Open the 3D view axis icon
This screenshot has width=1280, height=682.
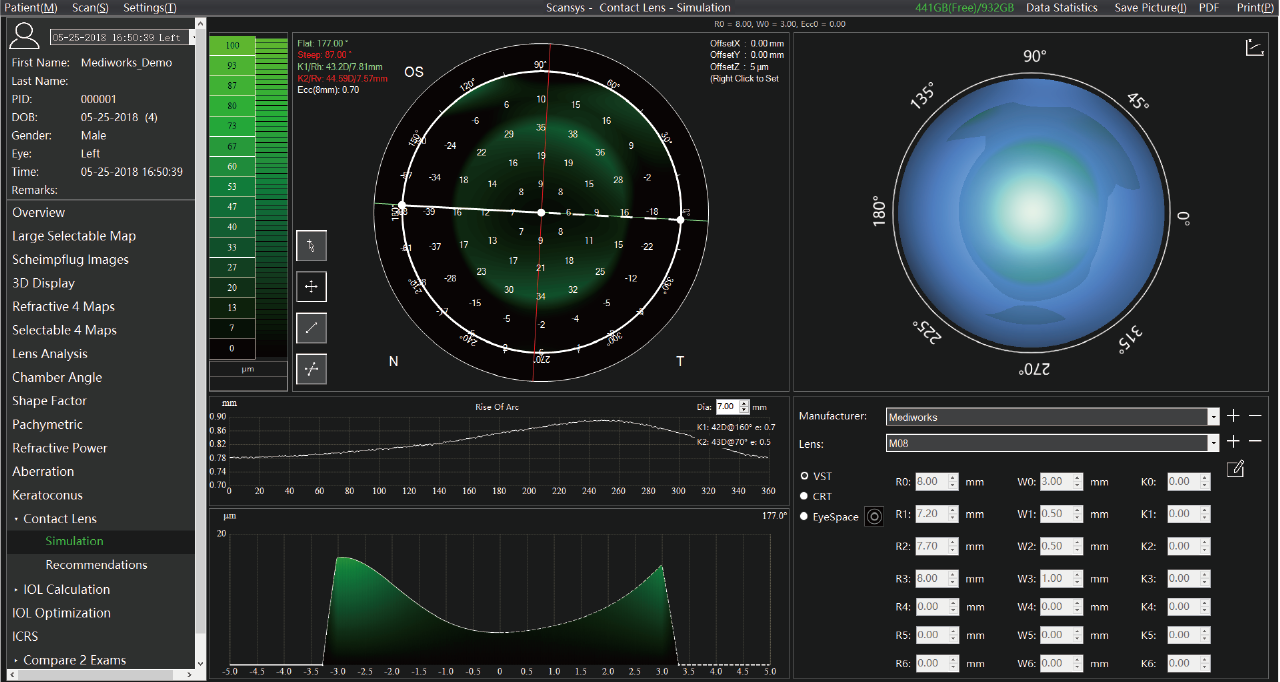[x=1254, y=48]
